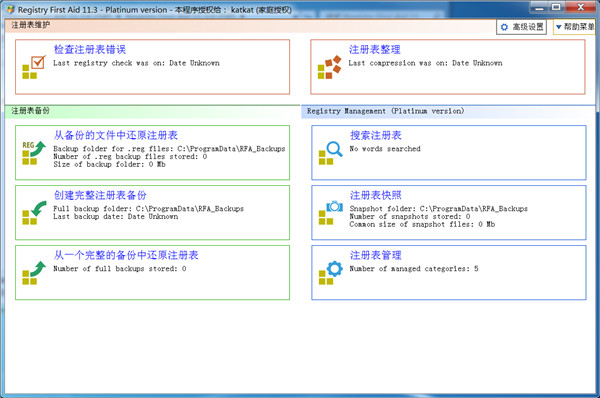Click the registry management gear icon
The width and height of the screenshot is (600, 398).
[x=330, y=273]
